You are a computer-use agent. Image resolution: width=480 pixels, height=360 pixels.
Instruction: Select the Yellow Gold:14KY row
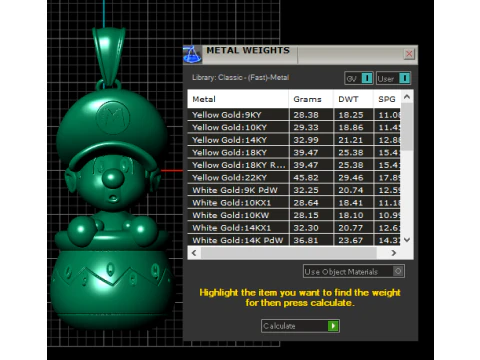tap(294, 140)
